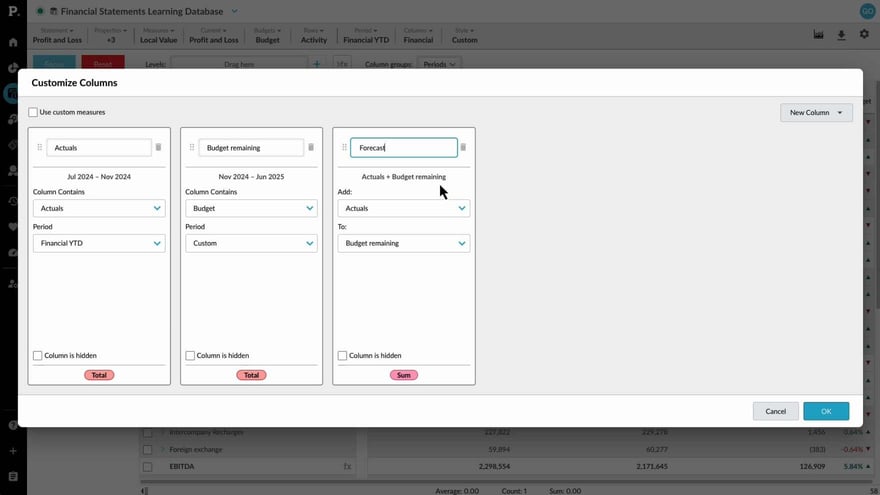This screenshot has width=880, height=495.
Task: Open Period dropdown showing Custom
Action: tap(251, 243)
